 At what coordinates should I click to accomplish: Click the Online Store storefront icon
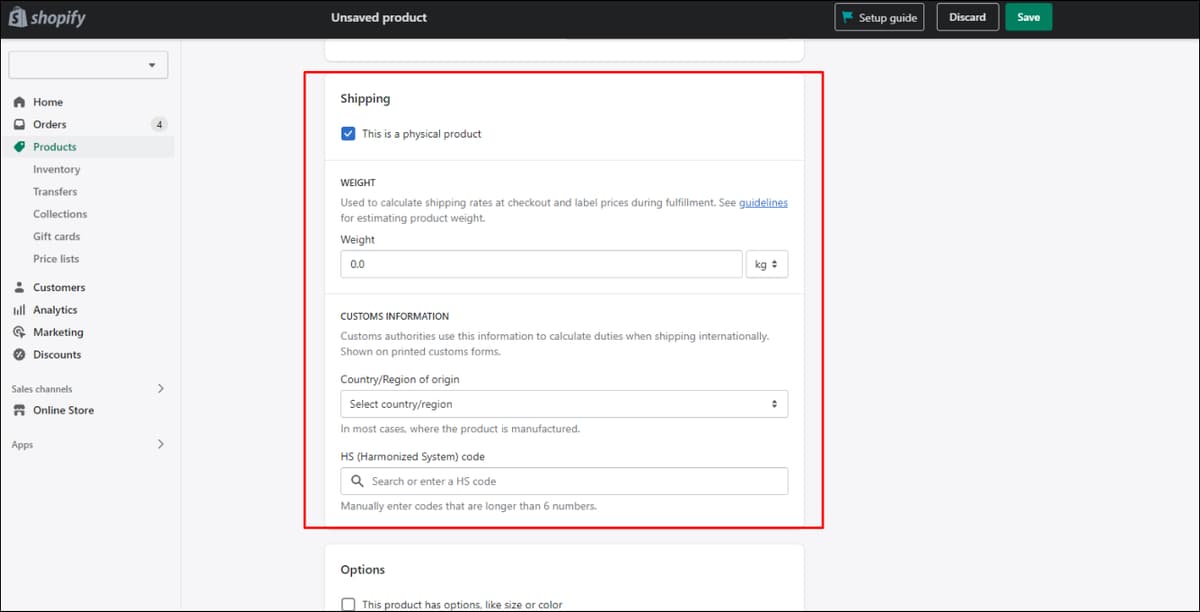click(19, 410)
